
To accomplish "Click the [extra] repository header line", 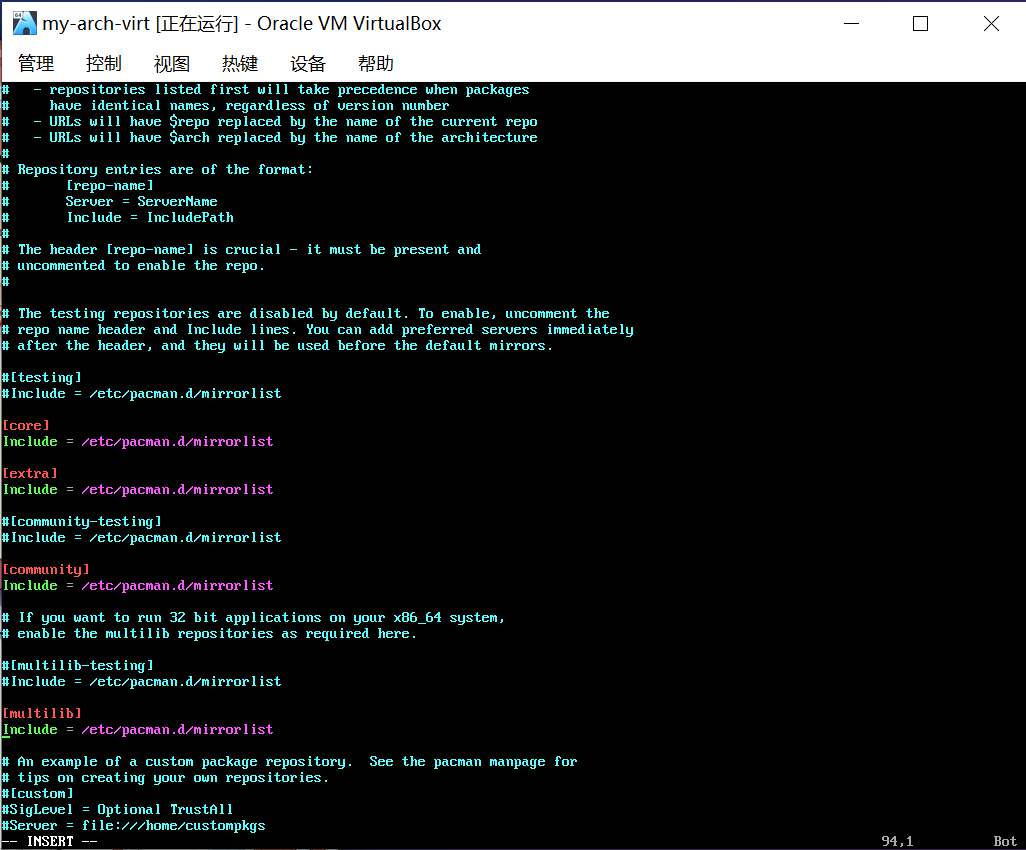I will (x=30, y=473).
